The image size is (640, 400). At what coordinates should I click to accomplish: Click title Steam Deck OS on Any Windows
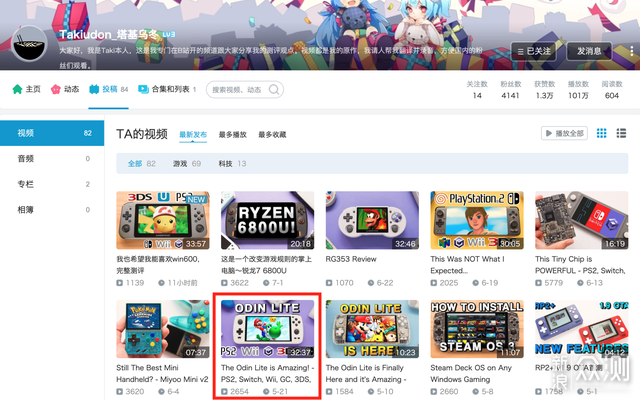pos(471,373)
